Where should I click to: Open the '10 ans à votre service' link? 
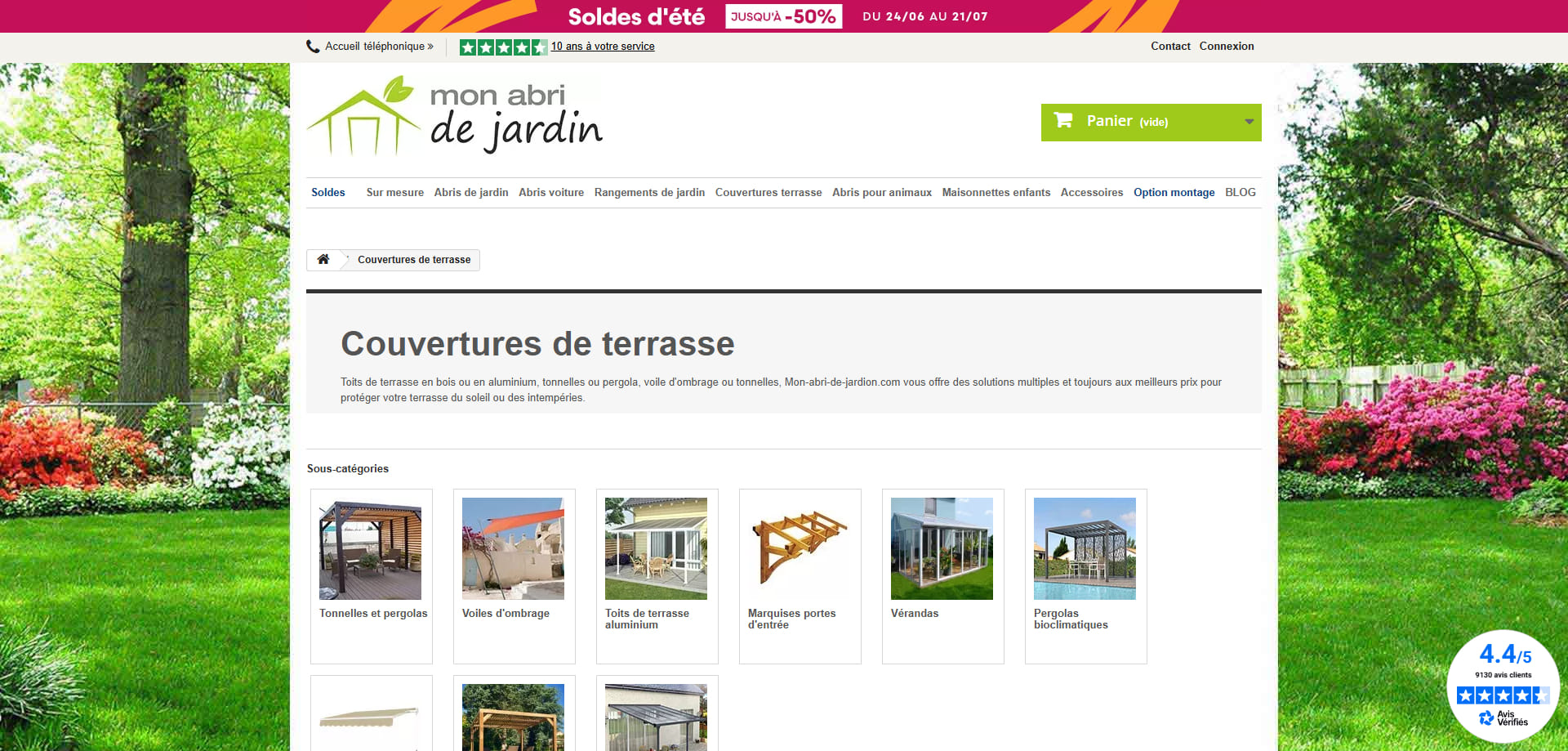tap(603, 47)
